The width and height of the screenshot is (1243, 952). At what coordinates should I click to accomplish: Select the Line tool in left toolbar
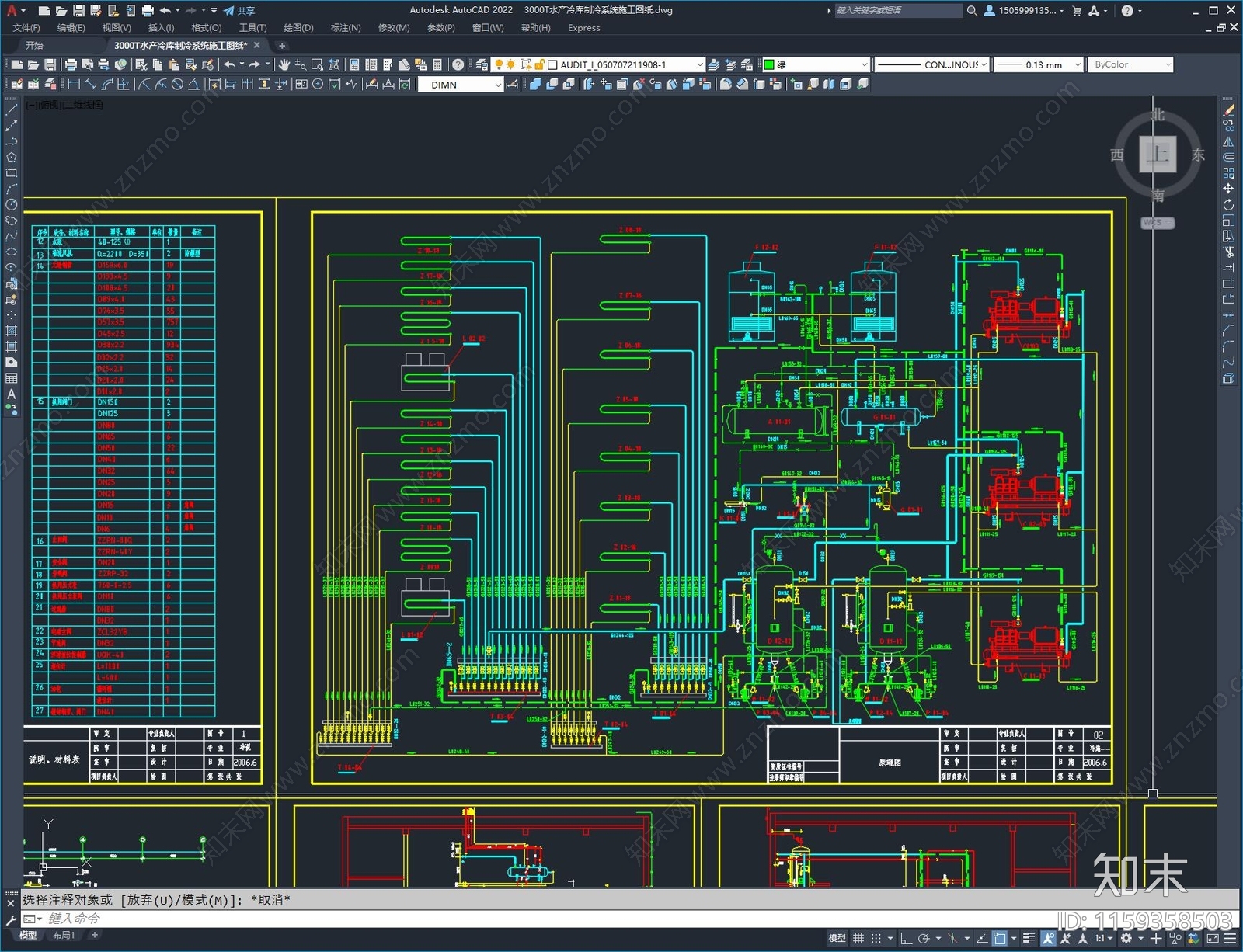click(x=11, y=110)
